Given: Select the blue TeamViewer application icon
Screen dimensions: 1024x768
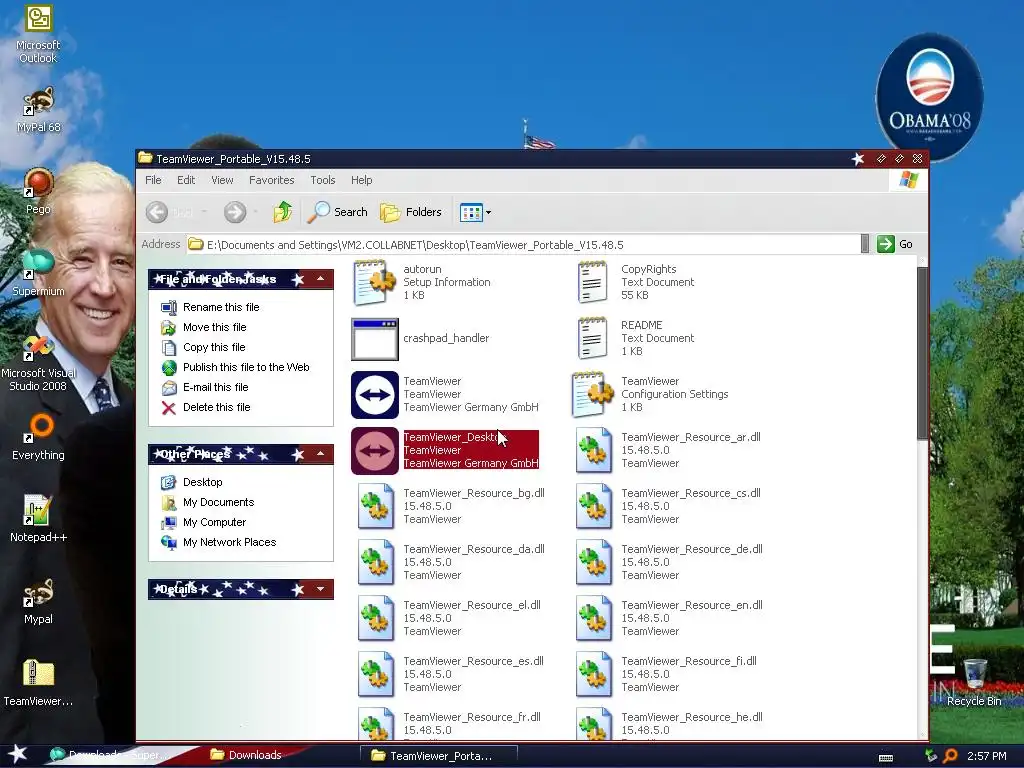Looking at the screenshot, I should 374,394.
